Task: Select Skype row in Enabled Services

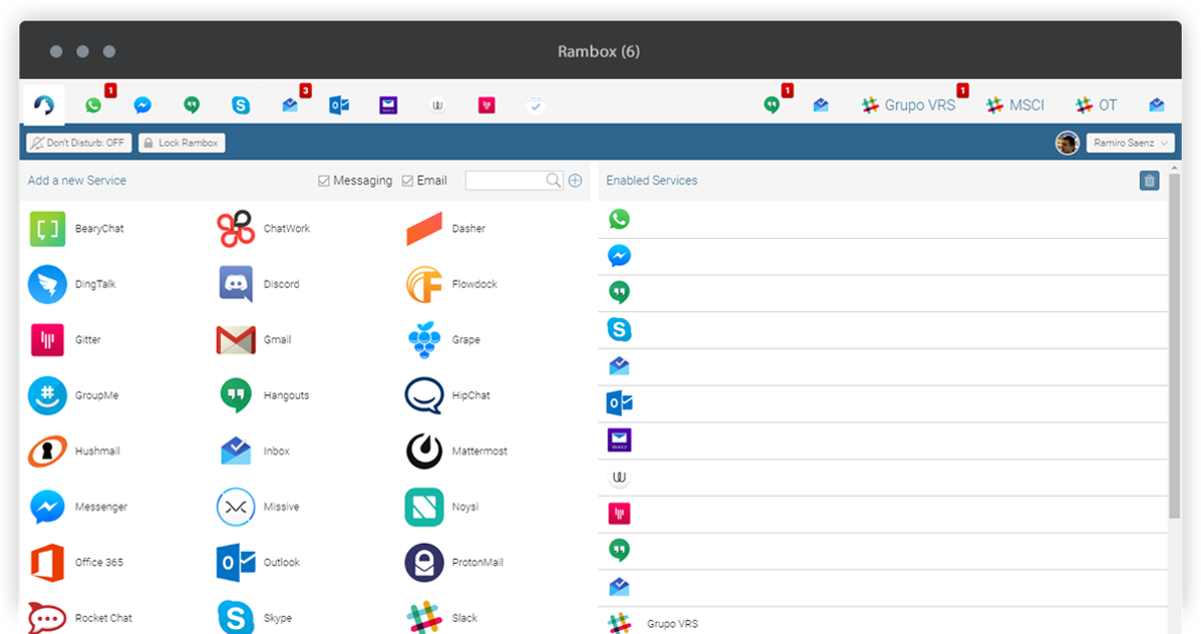Action: click(x=883, y=330)
